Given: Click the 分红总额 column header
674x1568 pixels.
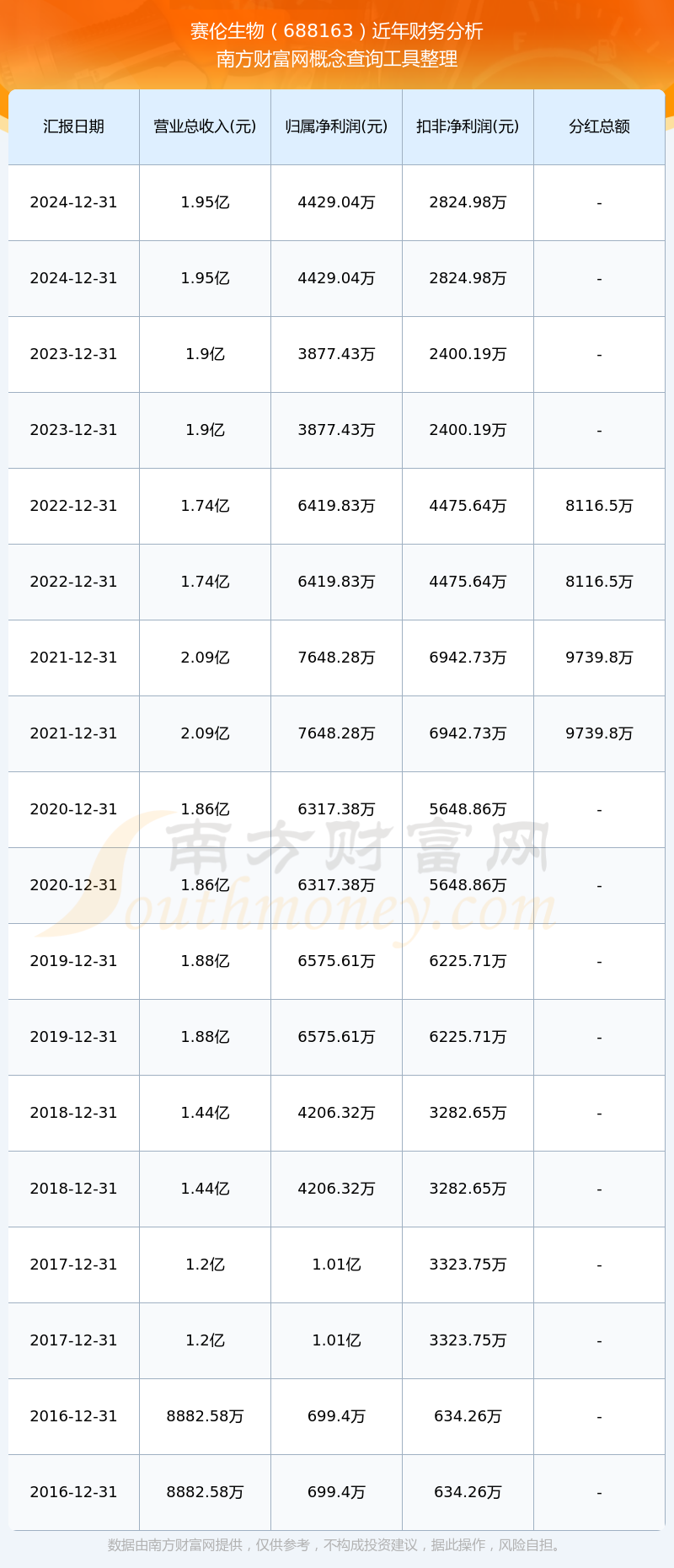Looking at the screenshot, I should [x=599, y=126].
